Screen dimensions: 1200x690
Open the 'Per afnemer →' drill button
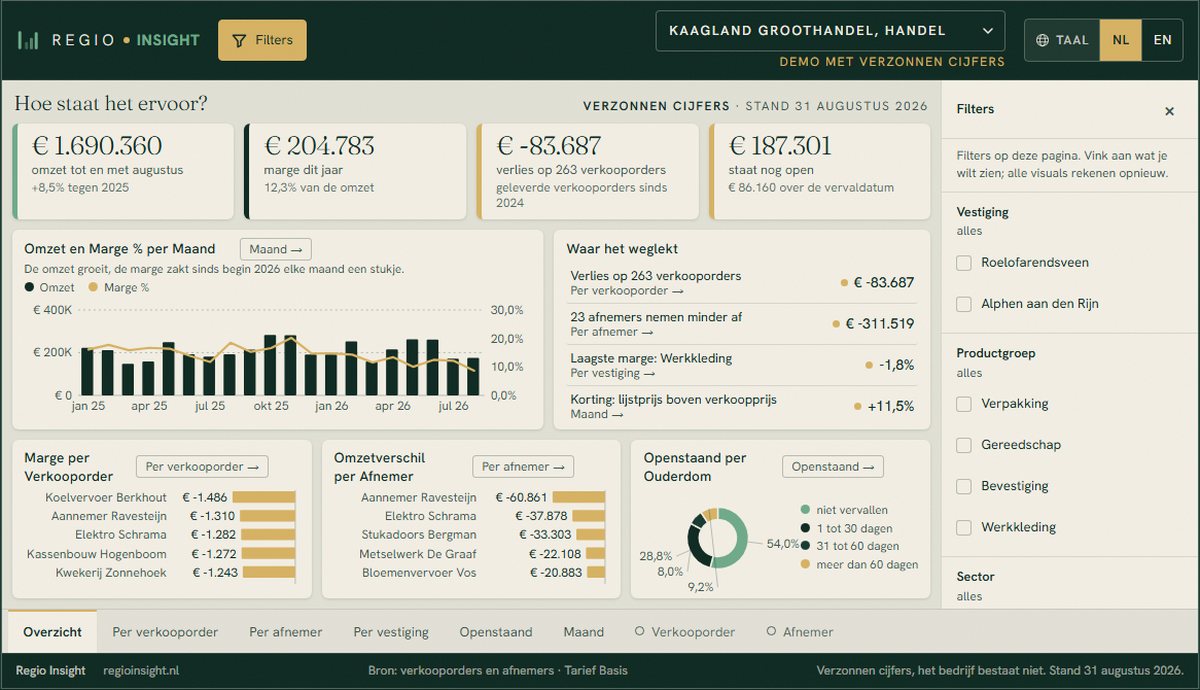[x=523, y=466]
